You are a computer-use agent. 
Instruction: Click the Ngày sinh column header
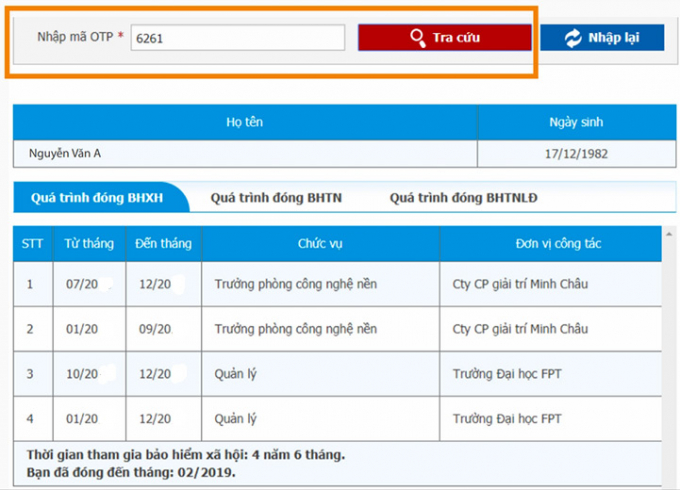pyautogui.click(x=575, y=122)
